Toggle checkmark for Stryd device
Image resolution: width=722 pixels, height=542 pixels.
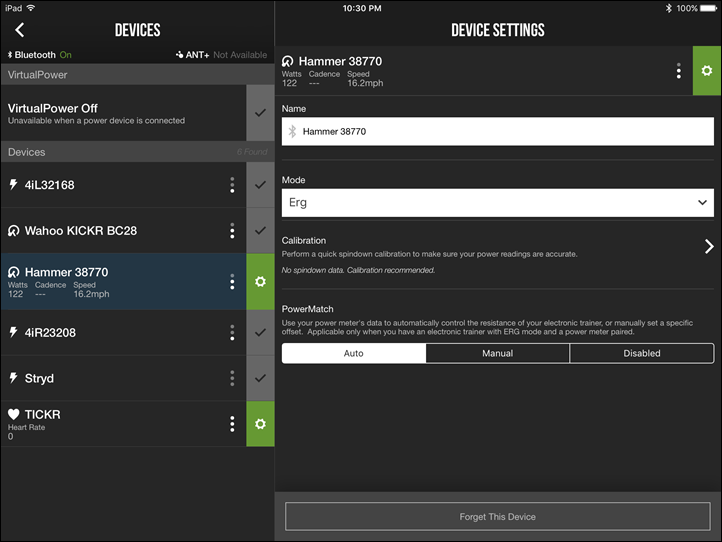(260, 378)
